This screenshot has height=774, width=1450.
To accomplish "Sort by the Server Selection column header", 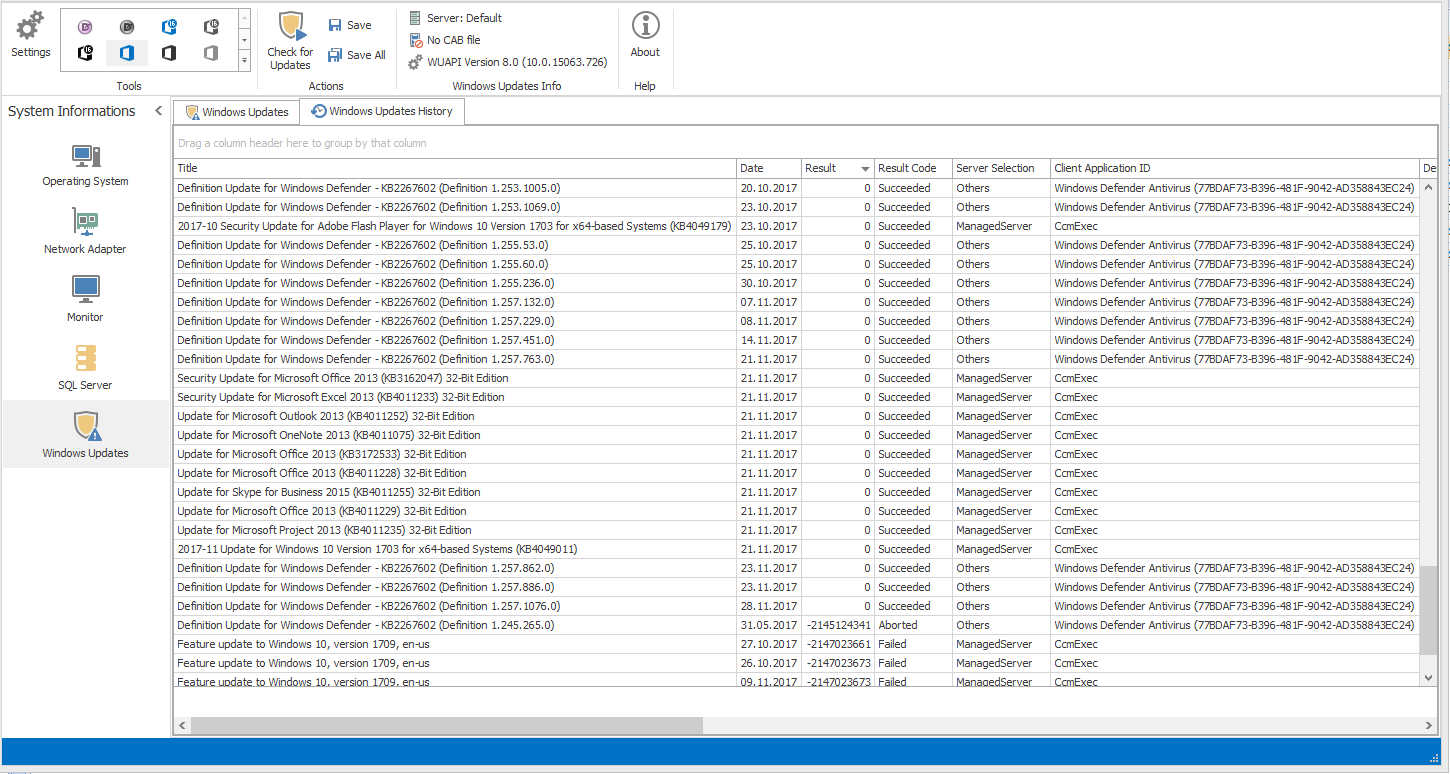I will pos(1001,168).
